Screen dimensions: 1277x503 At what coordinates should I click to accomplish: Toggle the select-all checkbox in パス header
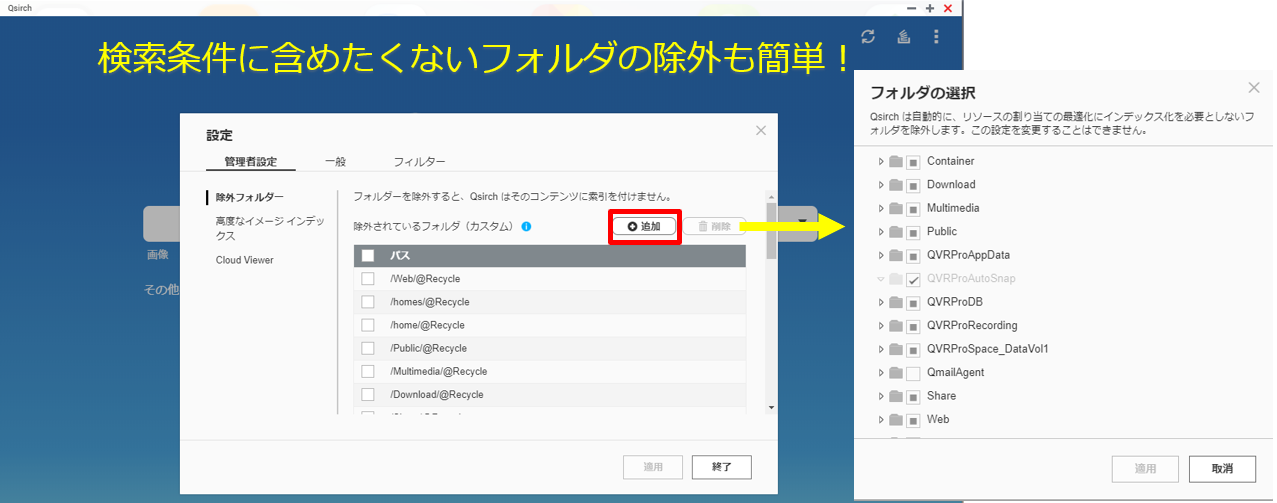click(x=368, y=255)
